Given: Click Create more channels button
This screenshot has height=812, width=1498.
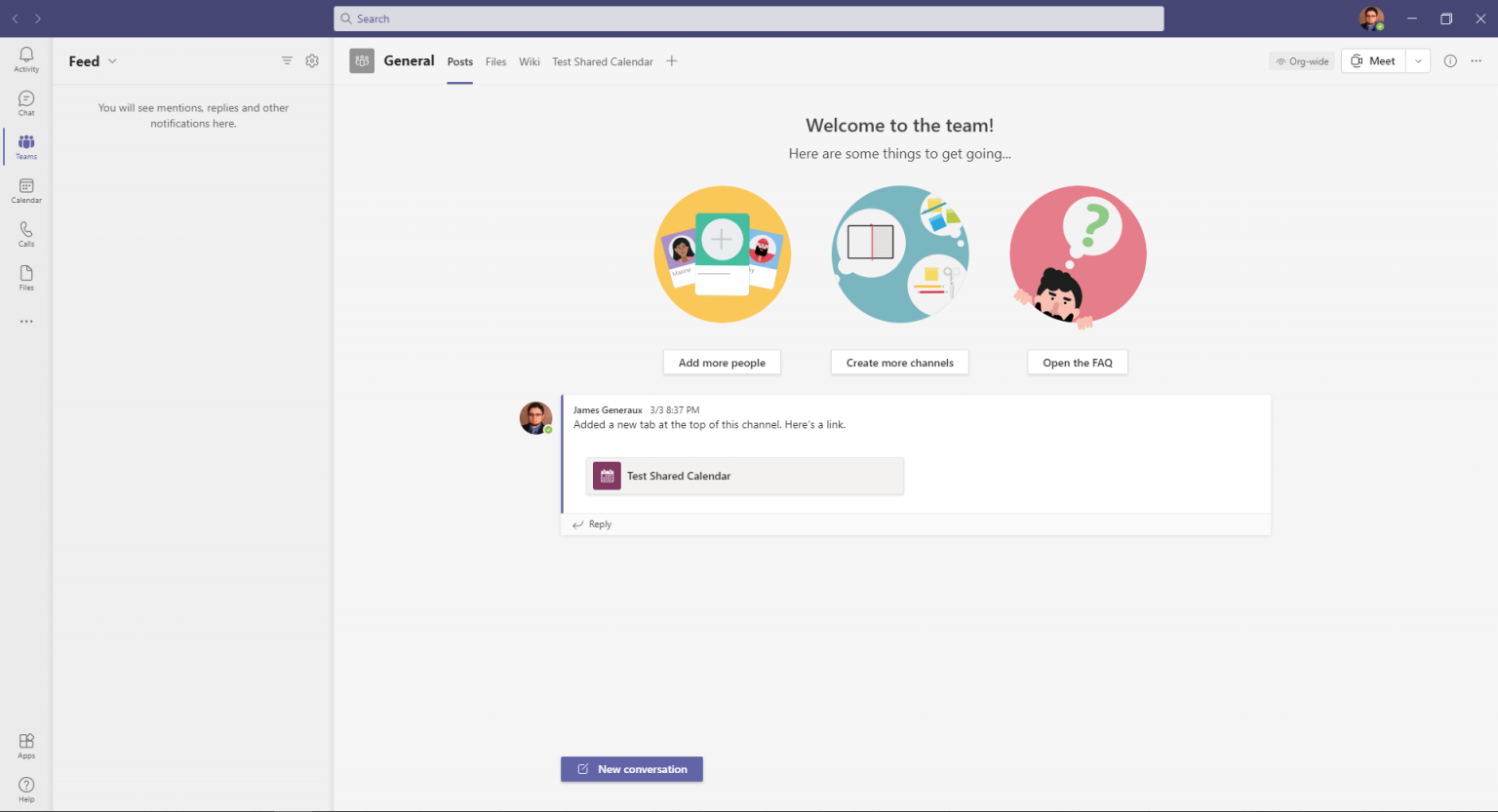Looking at the screenshot, I should click(x=900, y=363).
